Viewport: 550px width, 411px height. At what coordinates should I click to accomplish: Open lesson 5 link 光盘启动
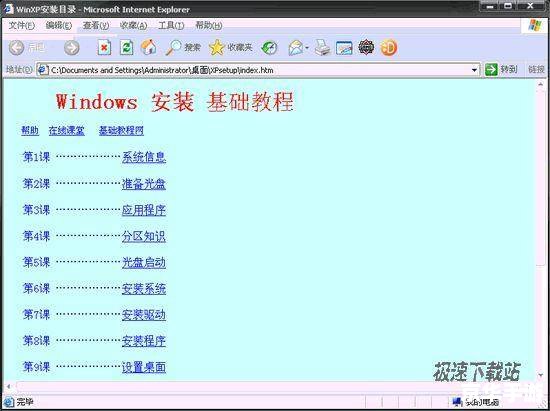[x=144, y=262]
